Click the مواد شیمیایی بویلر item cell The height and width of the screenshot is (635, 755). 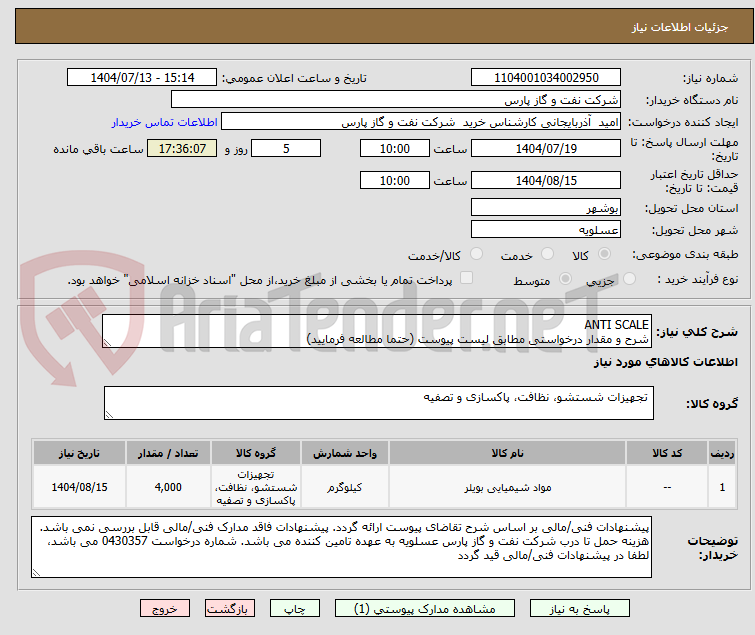click(507, 487)
